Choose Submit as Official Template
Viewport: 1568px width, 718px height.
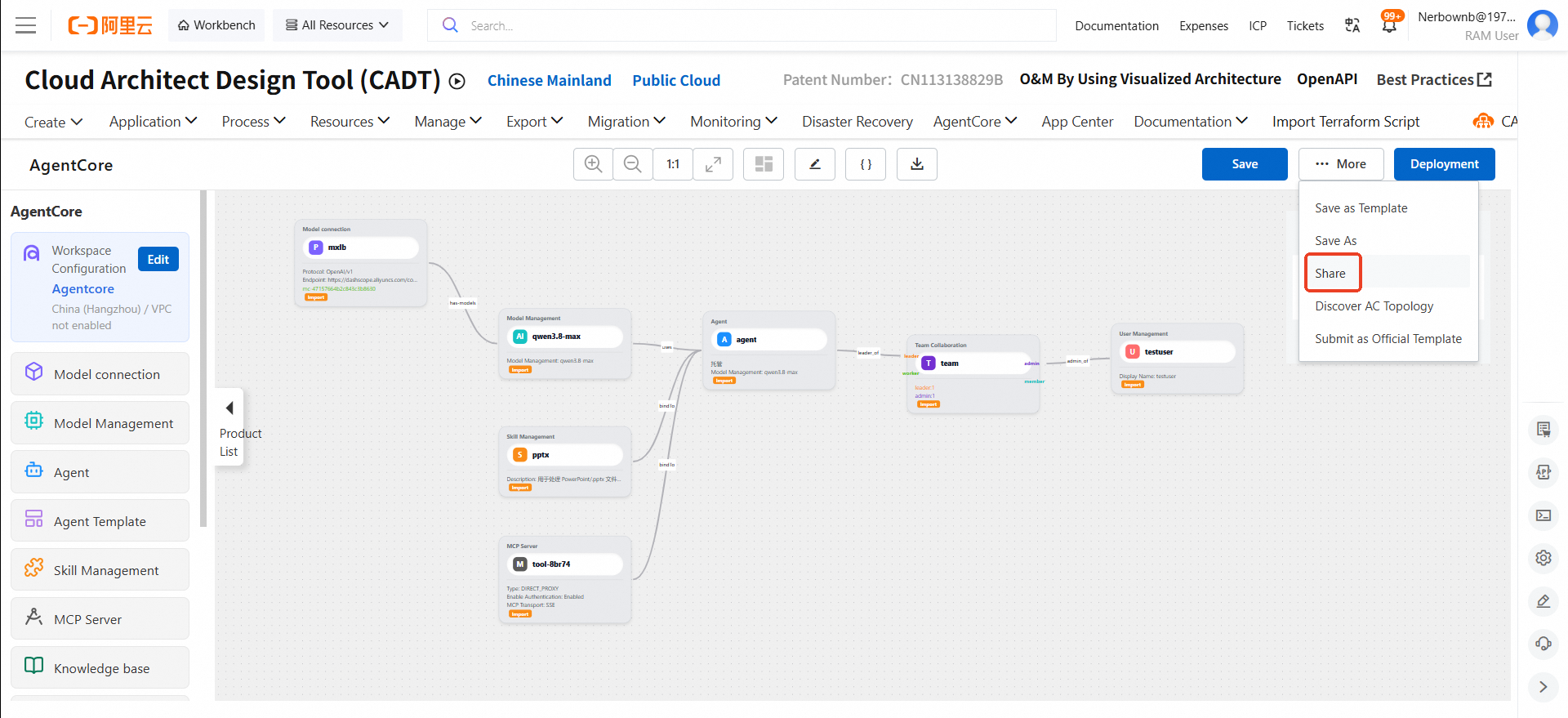[1388, 339]
